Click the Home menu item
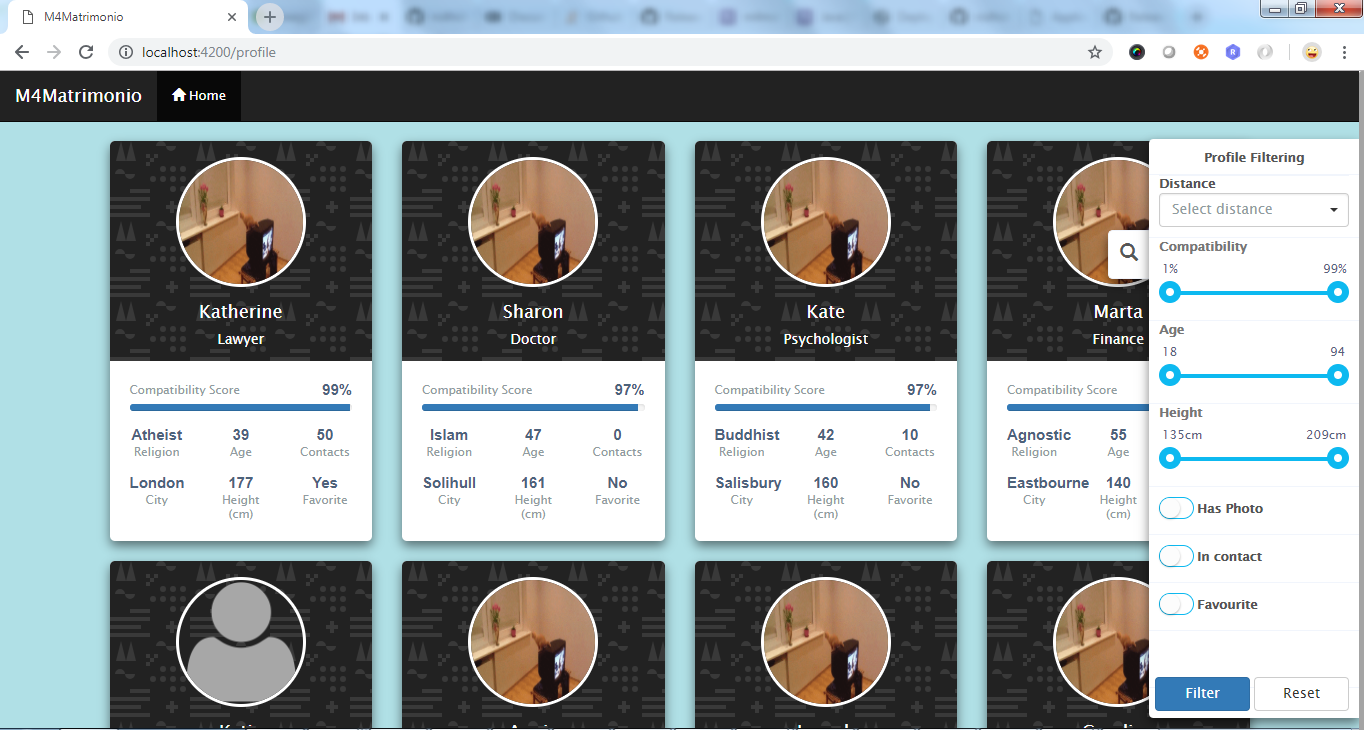The image size is (1364, 730). point(199,96)
